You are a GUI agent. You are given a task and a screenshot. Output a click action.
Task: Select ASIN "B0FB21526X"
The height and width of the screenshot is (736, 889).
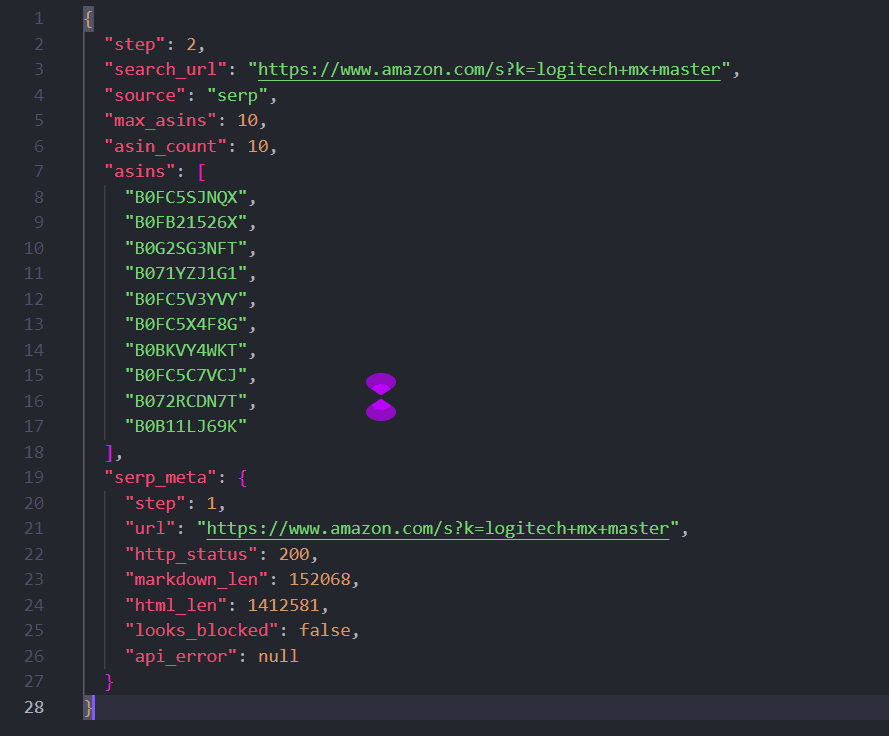pos(186,222)
